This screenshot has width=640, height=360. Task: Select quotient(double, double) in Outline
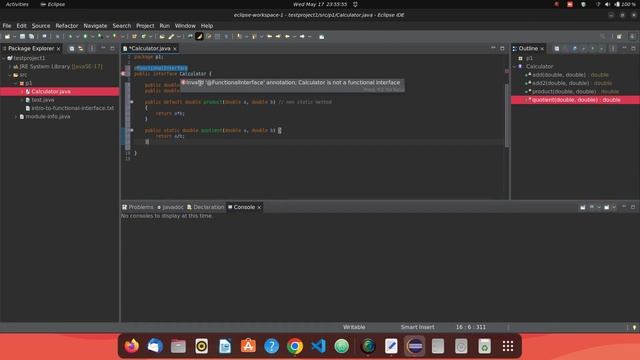point(576,100)
